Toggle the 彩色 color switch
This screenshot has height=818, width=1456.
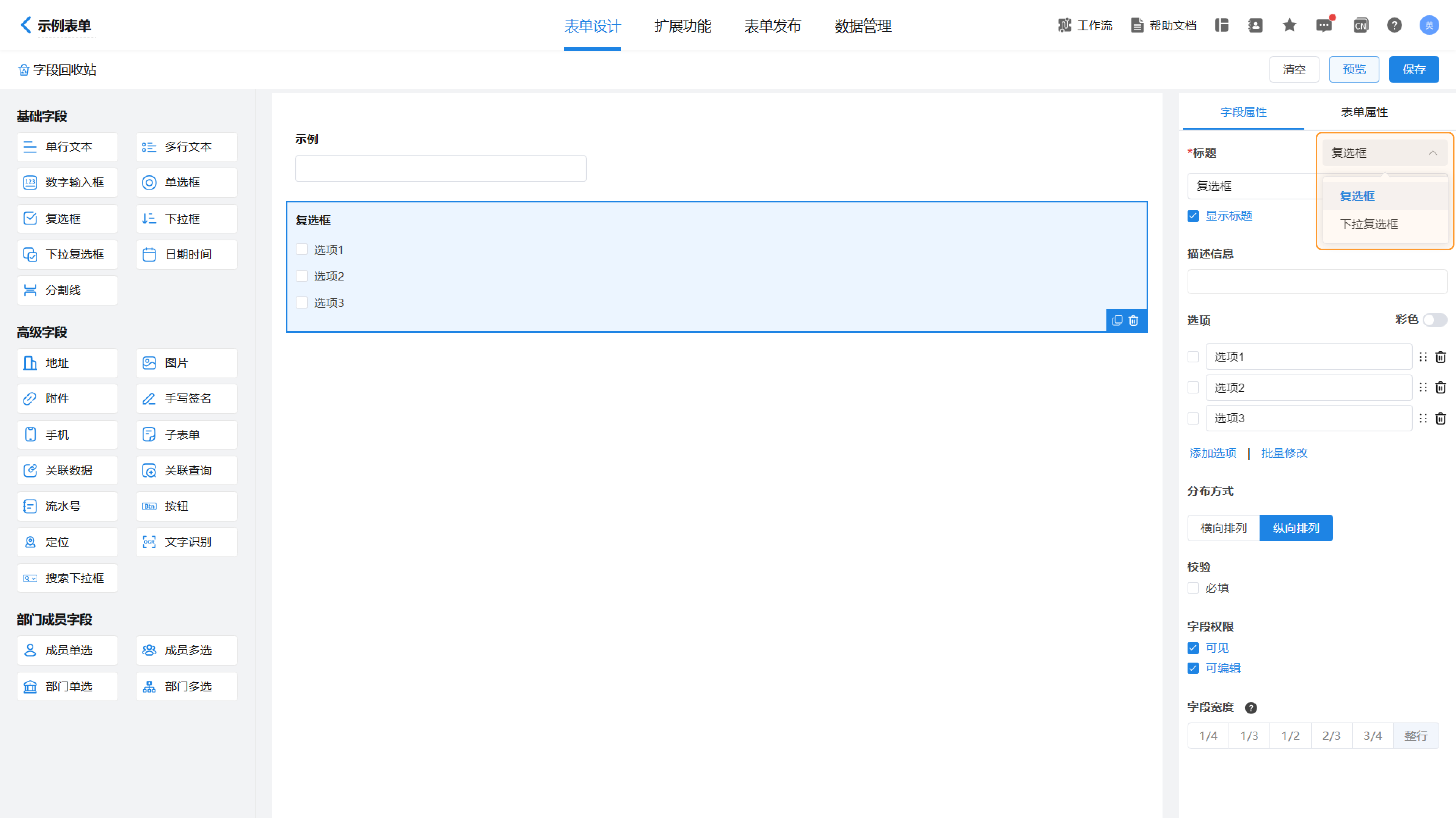pyautogui.click(x=1434, y=320)
